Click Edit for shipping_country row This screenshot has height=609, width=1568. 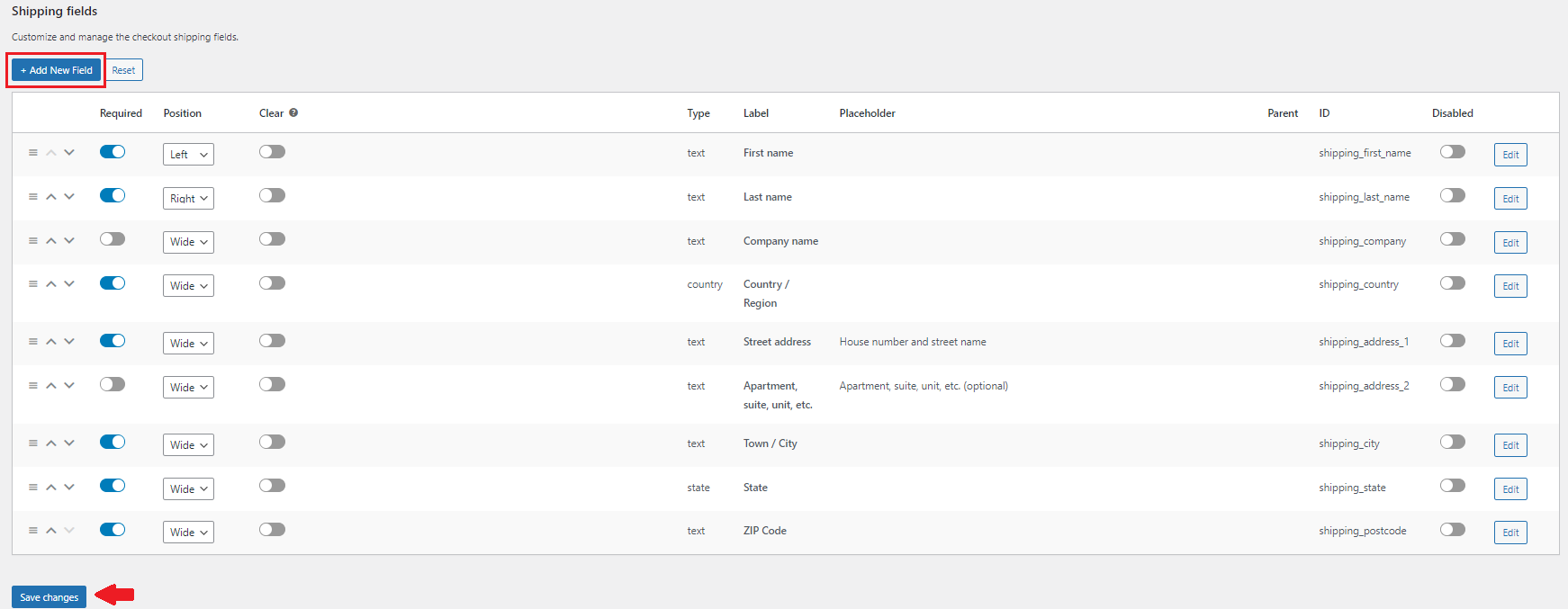(x=1509, y=286)
